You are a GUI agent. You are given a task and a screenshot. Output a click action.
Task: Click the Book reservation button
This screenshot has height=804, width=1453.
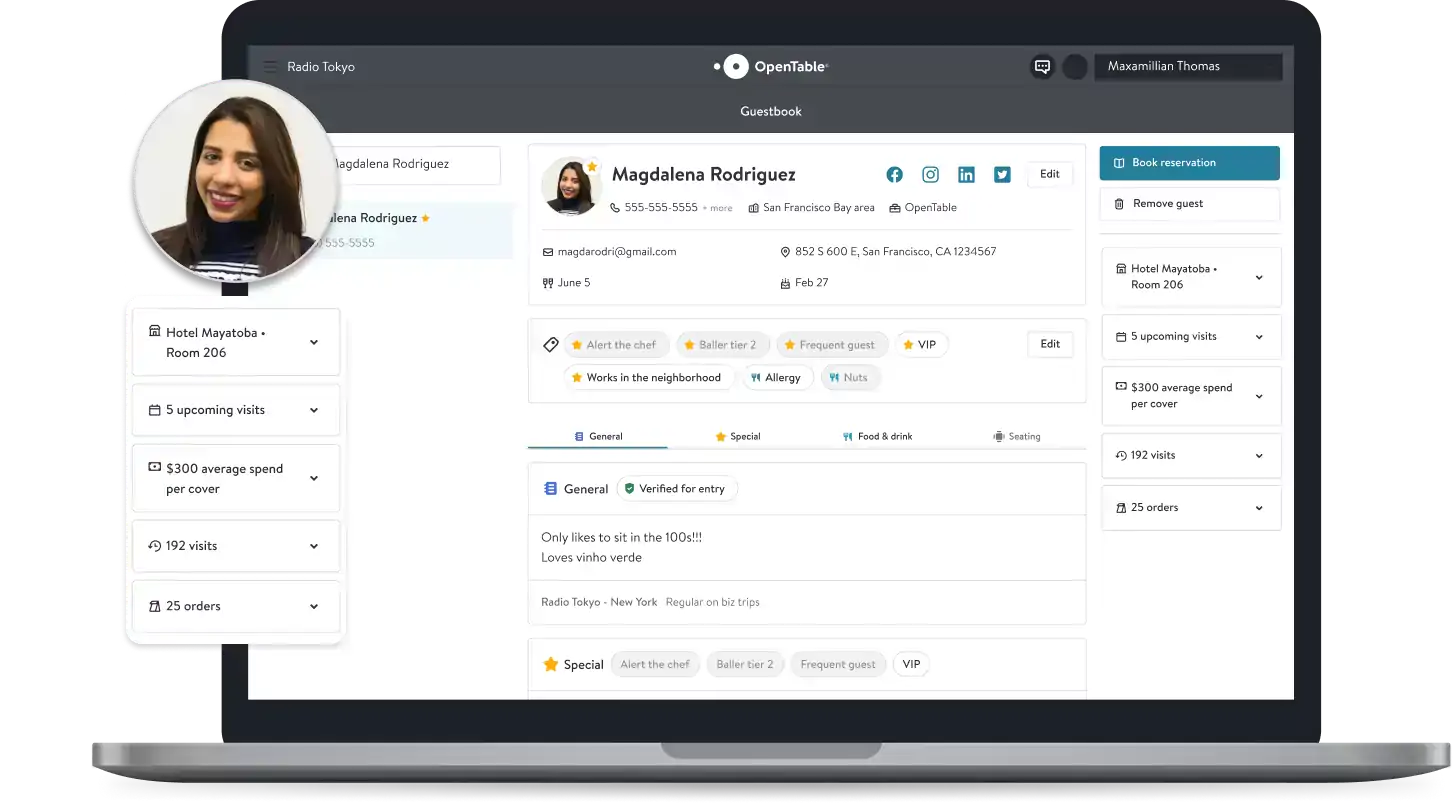click(1189, 163)
